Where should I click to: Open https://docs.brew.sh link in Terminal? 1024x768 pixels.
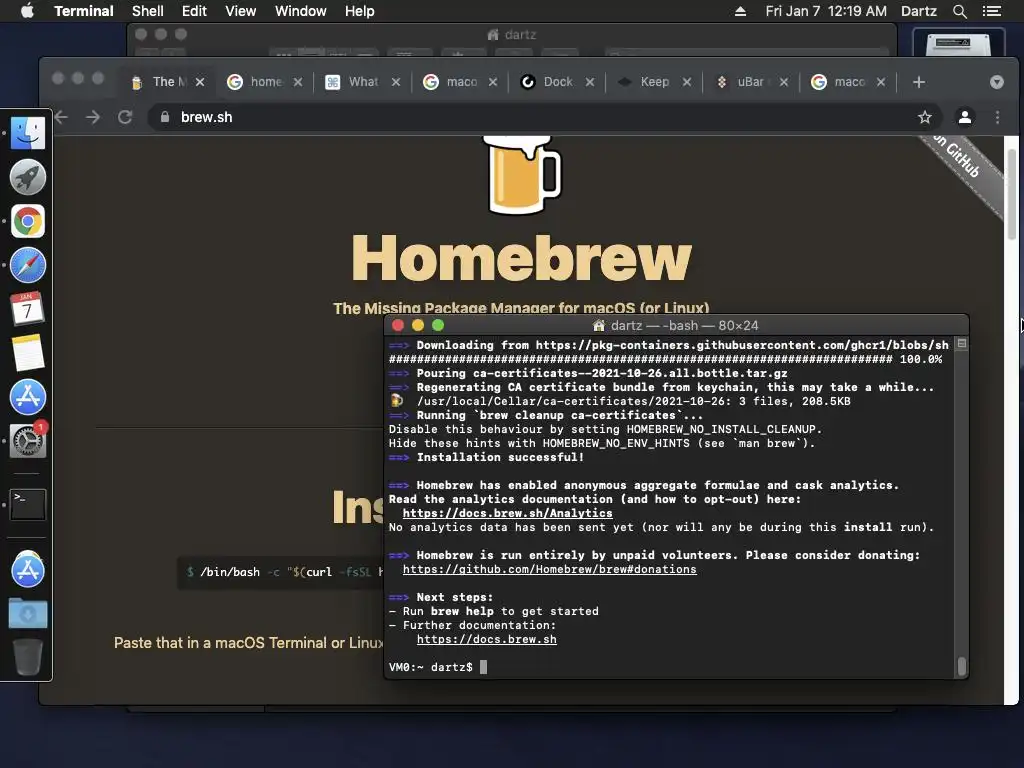coord(487,639)
